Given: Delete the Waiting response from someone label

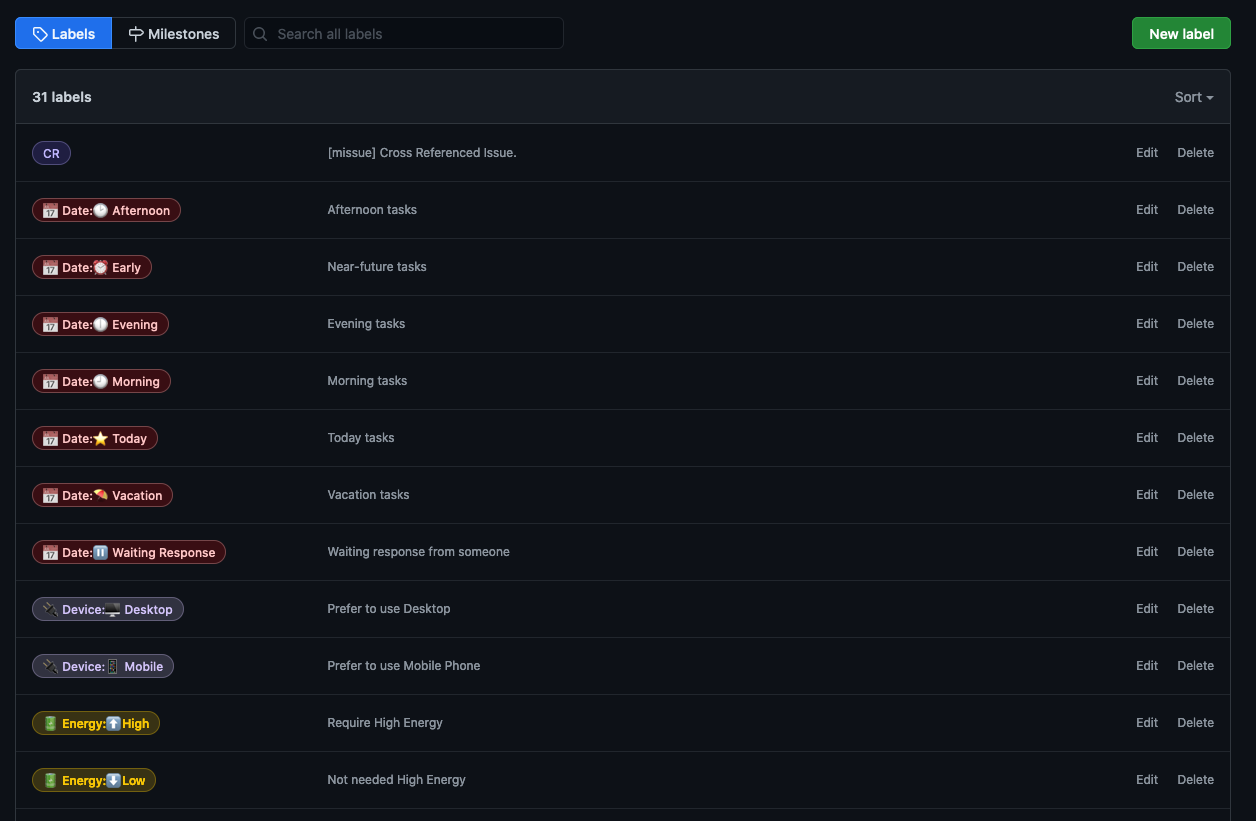Looking at the screenshot, I should (1195, 552).
